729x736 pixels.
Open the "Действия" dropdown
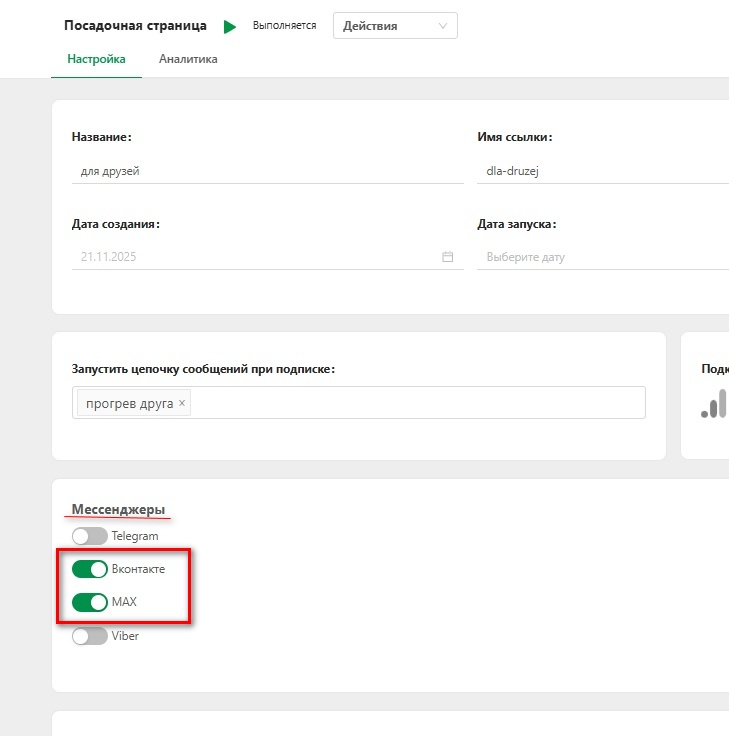tap(395, 26)
